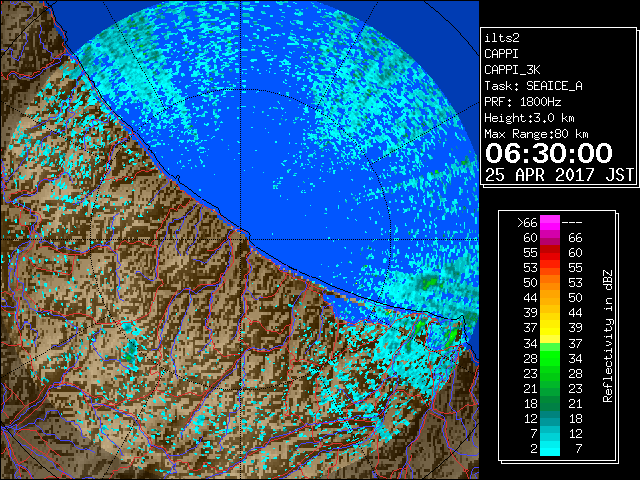Click the 'CAPPI_3K' product text
Image resolution: width=640 pixels, height=480 pixels.
click(512, 70)
